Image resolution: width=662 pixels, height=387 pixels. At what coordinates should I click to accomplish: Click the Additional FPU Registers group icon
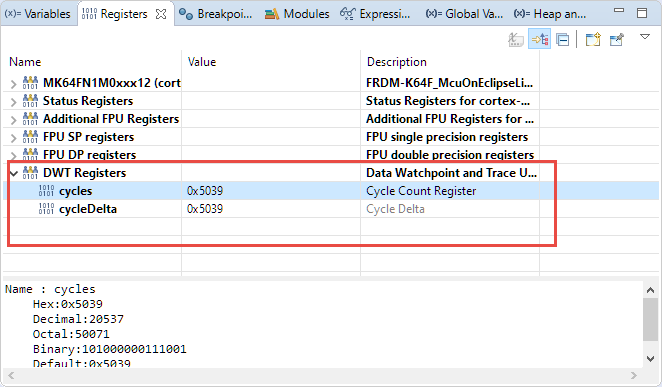(x=30, y=119)
